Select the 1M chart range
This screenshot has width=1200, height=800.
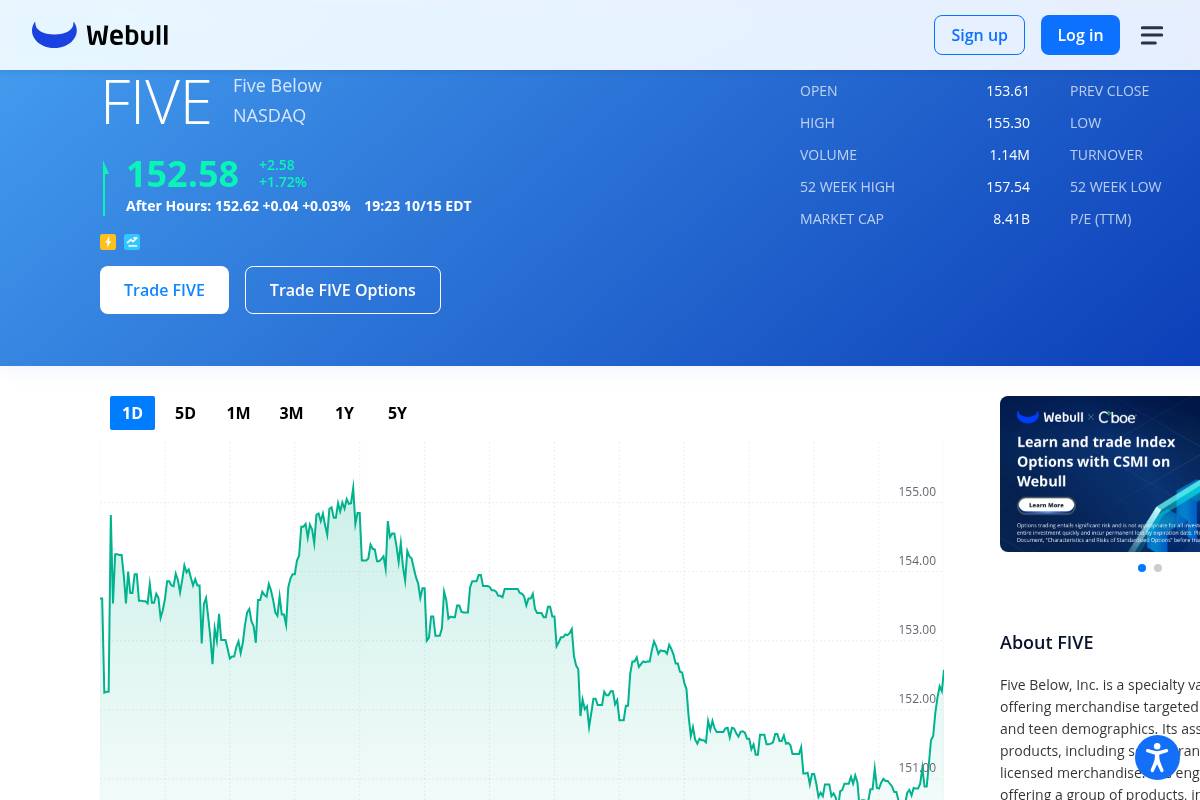point(238,413)
